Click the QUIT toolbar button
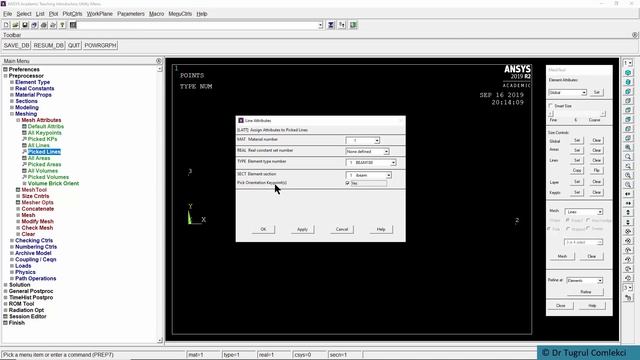This screenshot has width=640, height=360. 74,45
